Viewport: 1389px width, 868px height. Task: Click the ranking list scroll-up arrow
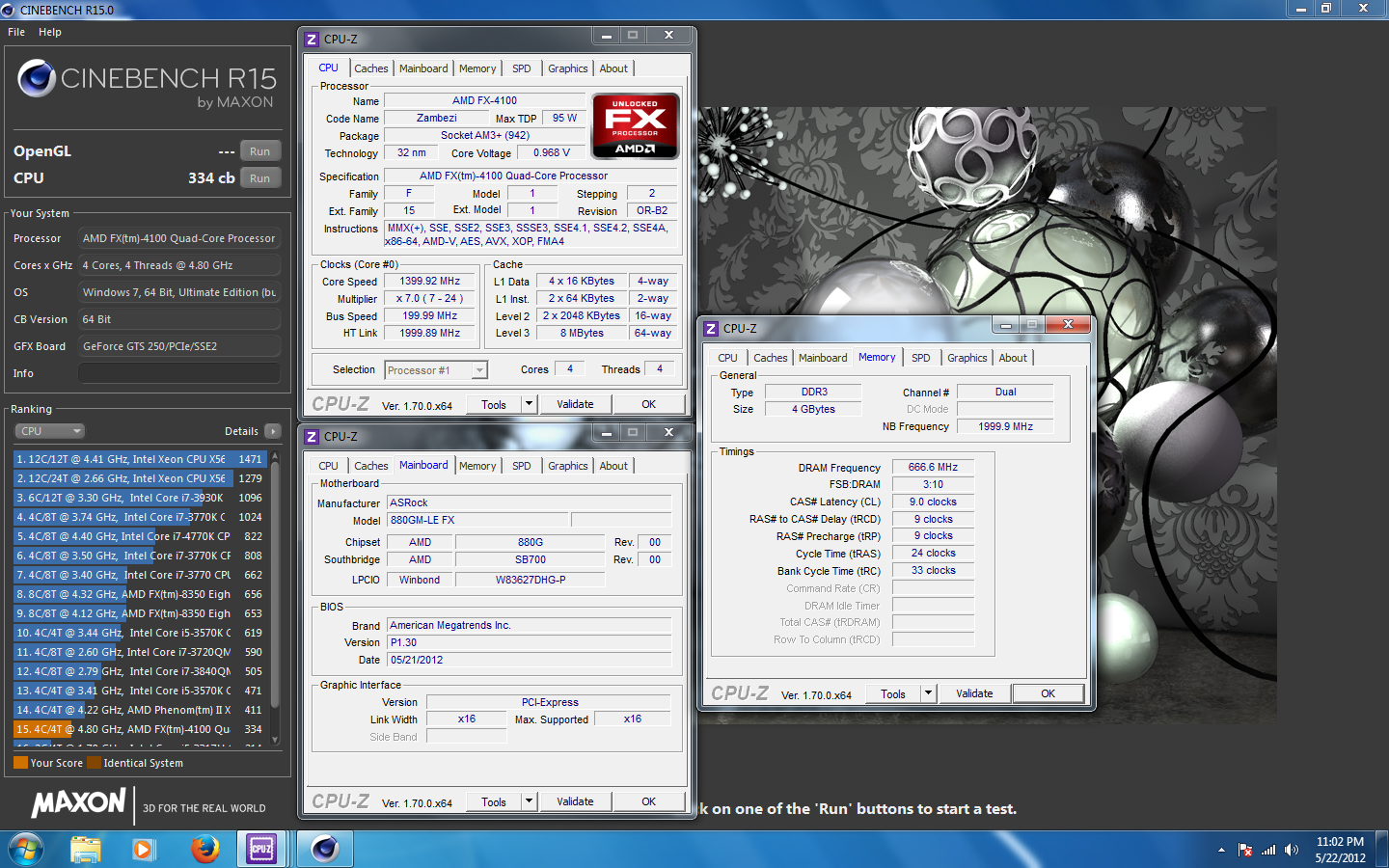tap(275, 456)
